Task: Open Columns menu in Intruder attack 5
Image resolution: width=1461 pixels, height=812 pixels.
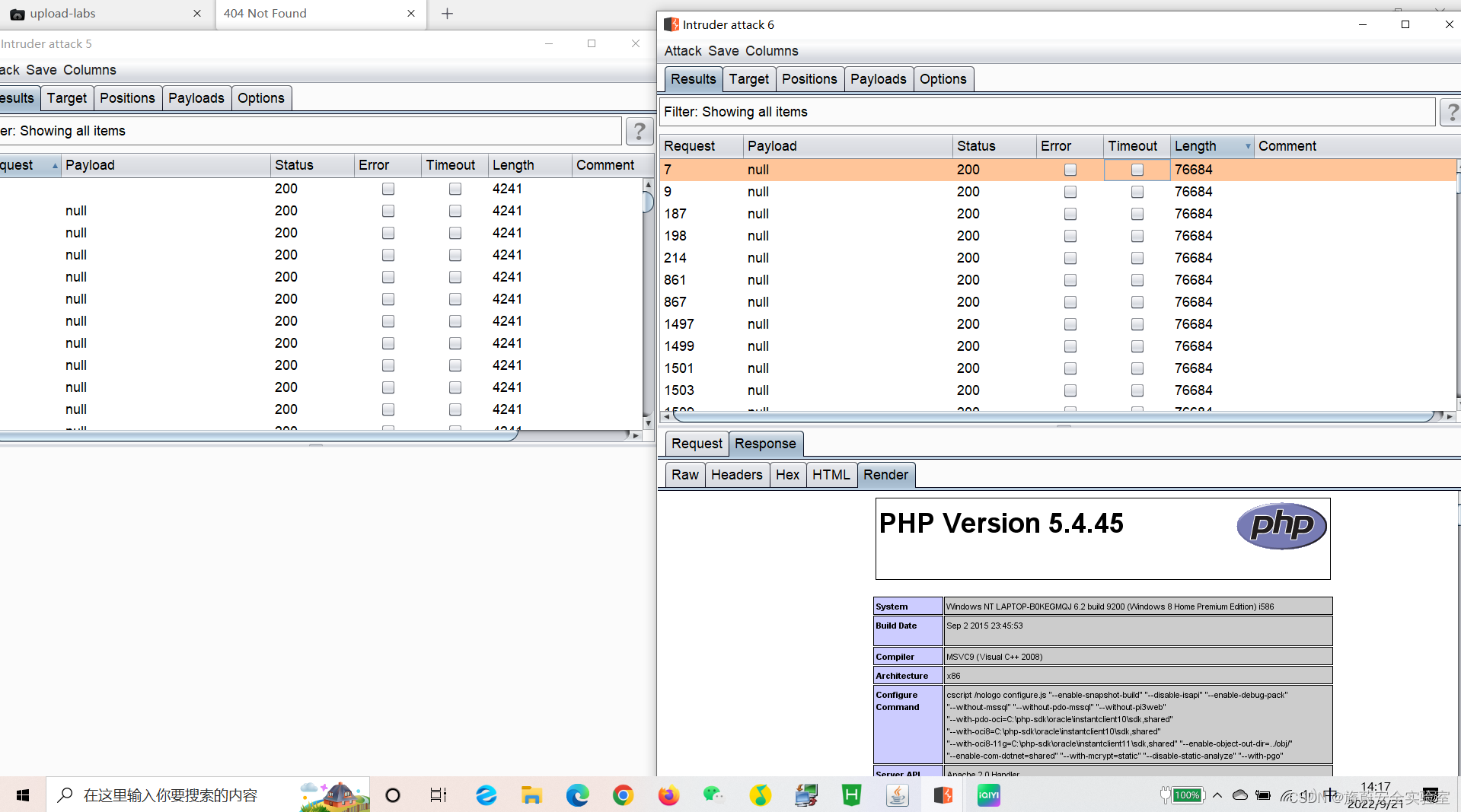Action: [90, 70]
